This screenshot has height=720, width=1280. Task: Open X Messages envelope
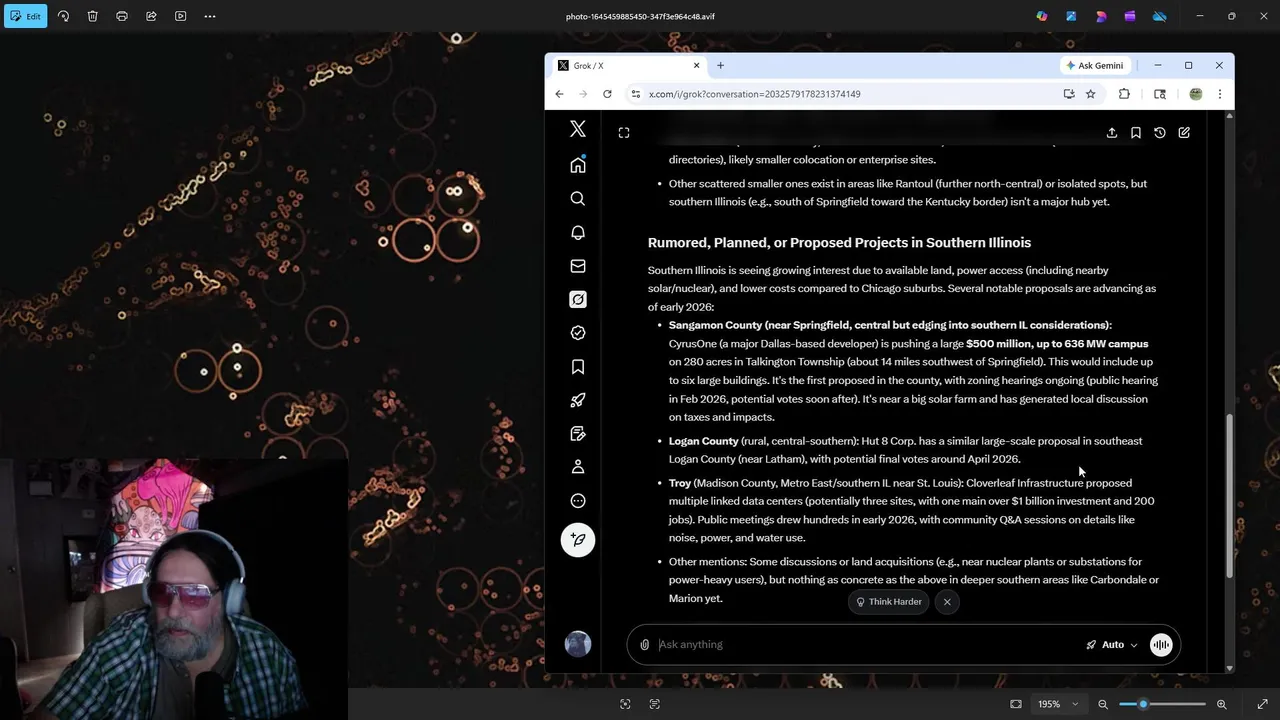click(x=578, y=266)
